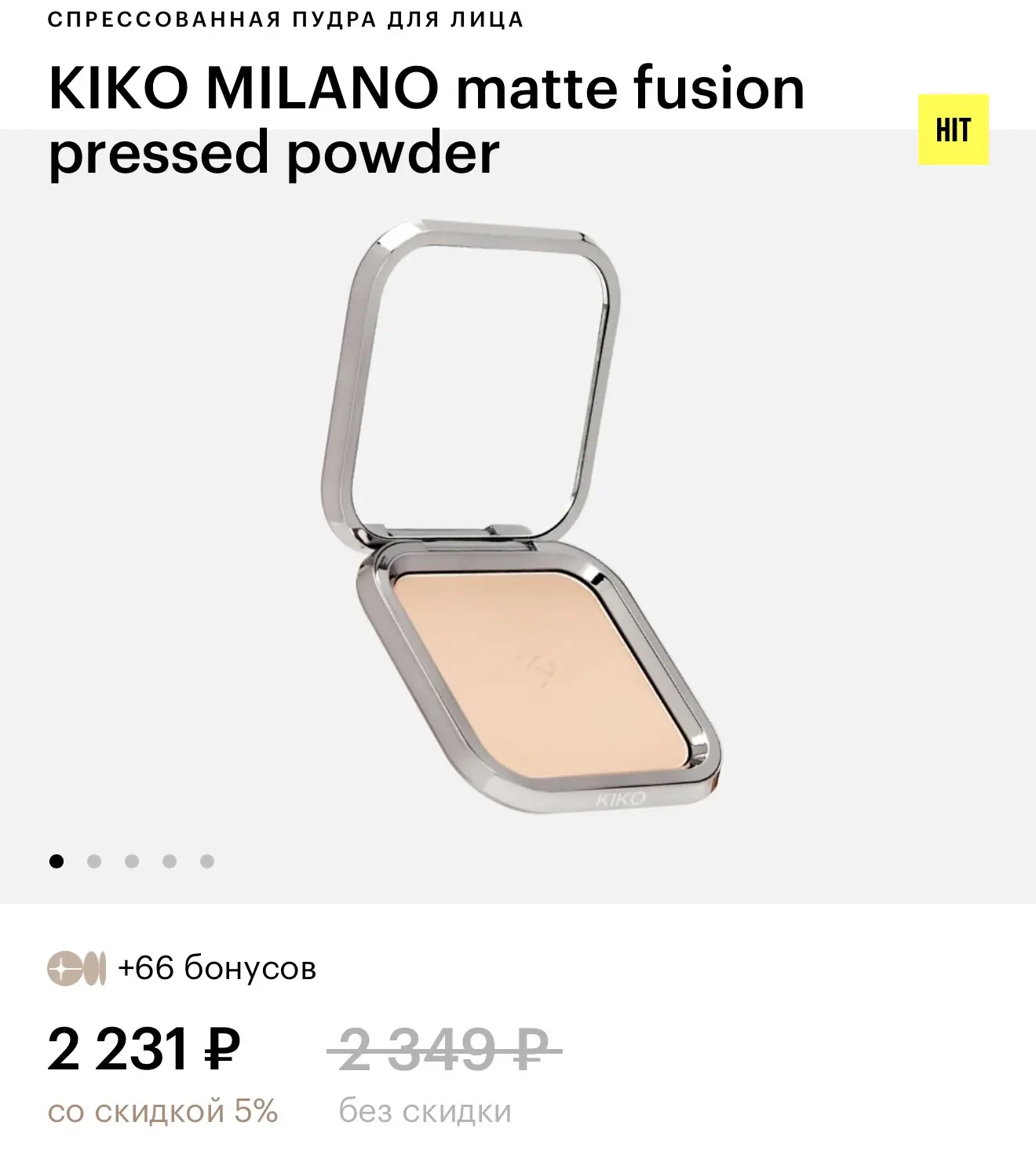1036x1155 pixels.
Task: Switch to the second carousel image dot
Action: pyautogui.click(x=94, y=861)
